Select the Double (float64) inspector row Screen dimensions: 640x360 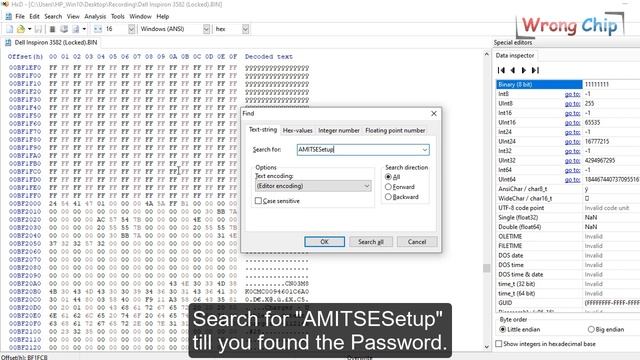click(x=568, y=227)
